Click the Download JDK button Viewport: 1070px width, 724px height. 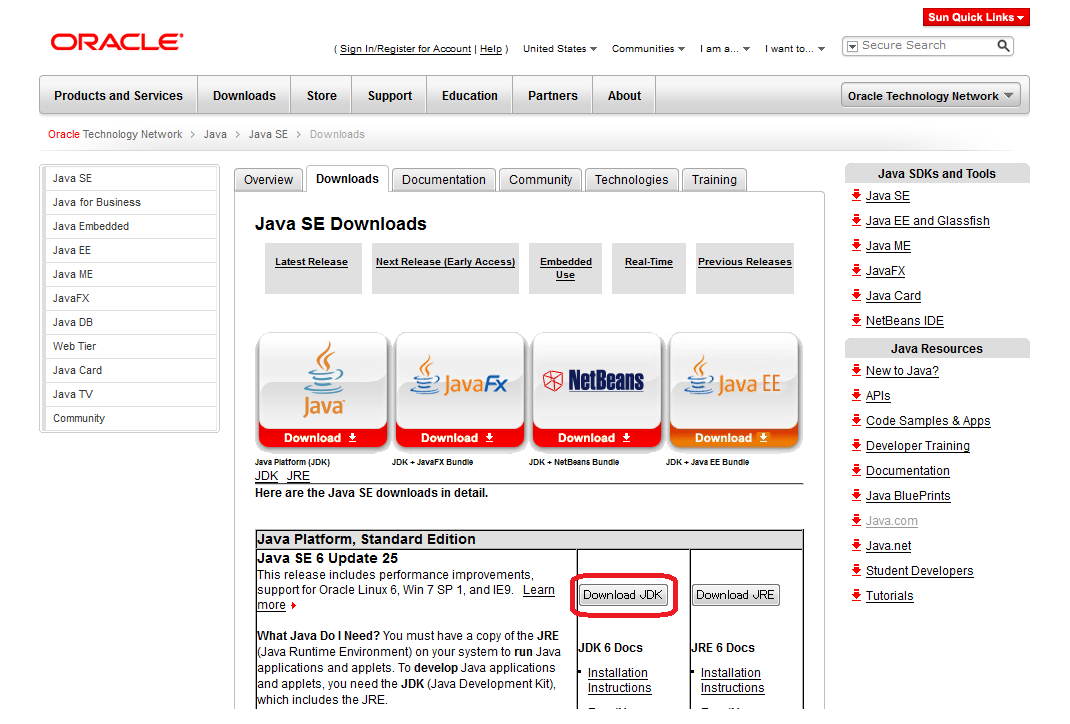coord(623,595)
